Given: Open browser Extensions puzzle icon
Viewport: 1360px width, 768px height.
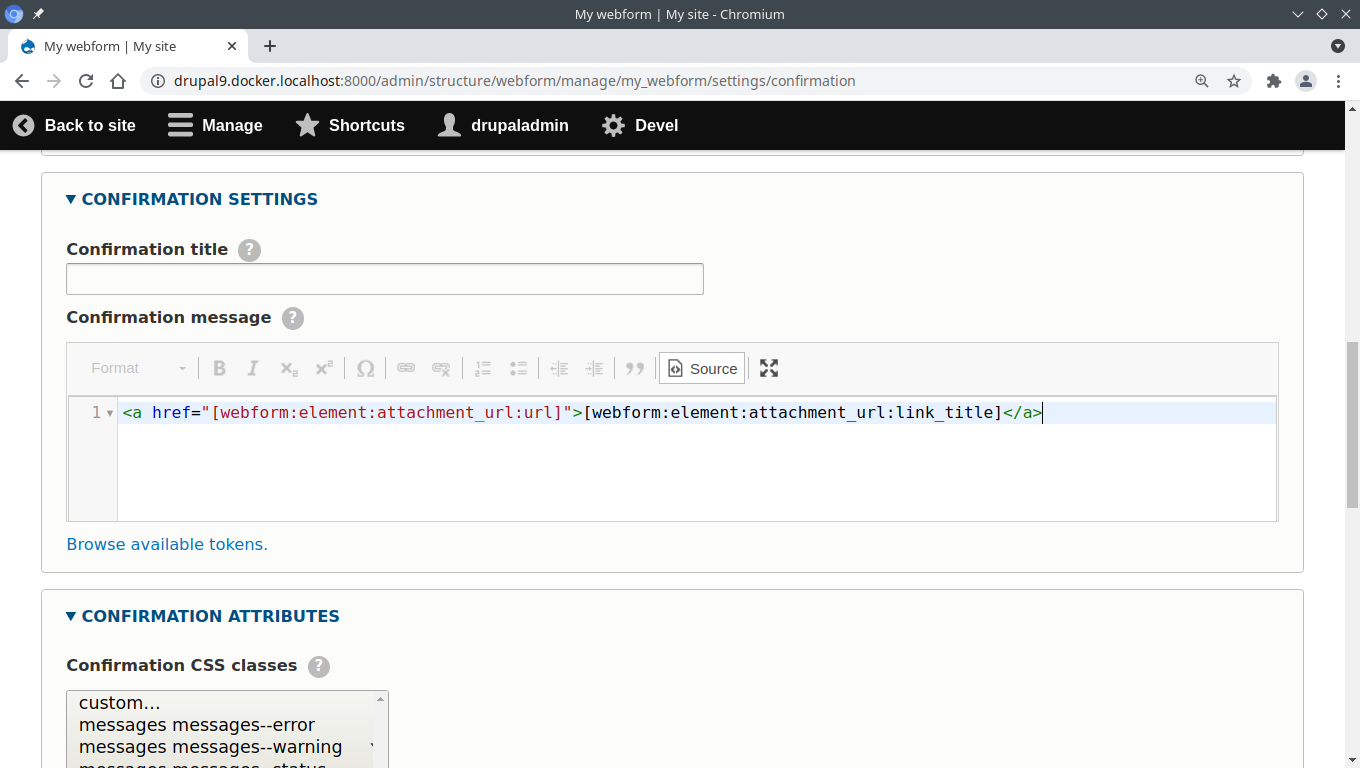Looking at the screenshot, I should coord(1274,81).
